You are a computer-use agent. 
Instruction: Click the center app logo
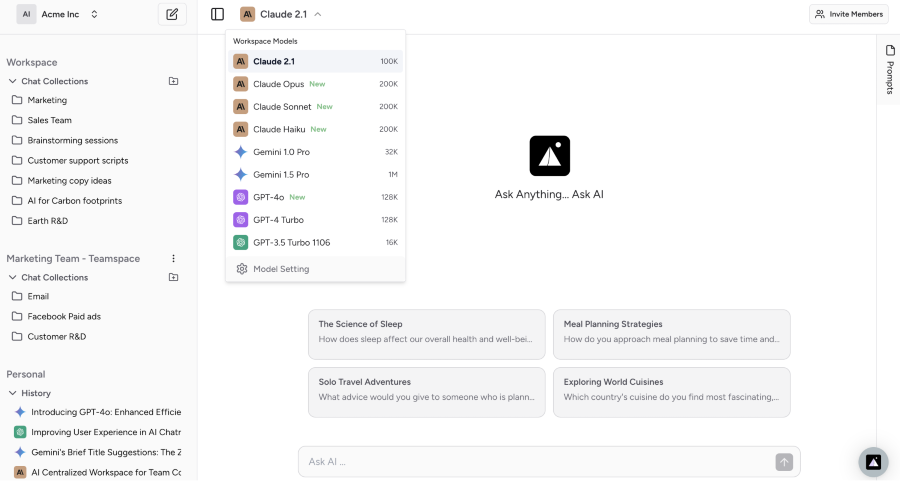(550, 156)
